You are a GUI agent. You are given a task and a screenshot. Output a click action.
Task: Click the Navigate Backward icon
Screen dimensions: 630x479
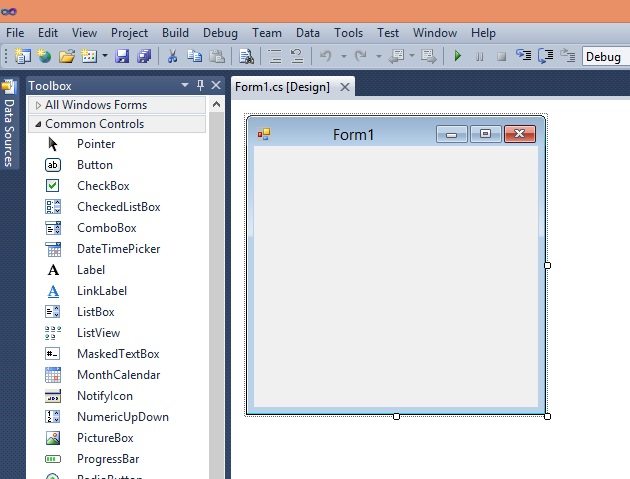397,56
